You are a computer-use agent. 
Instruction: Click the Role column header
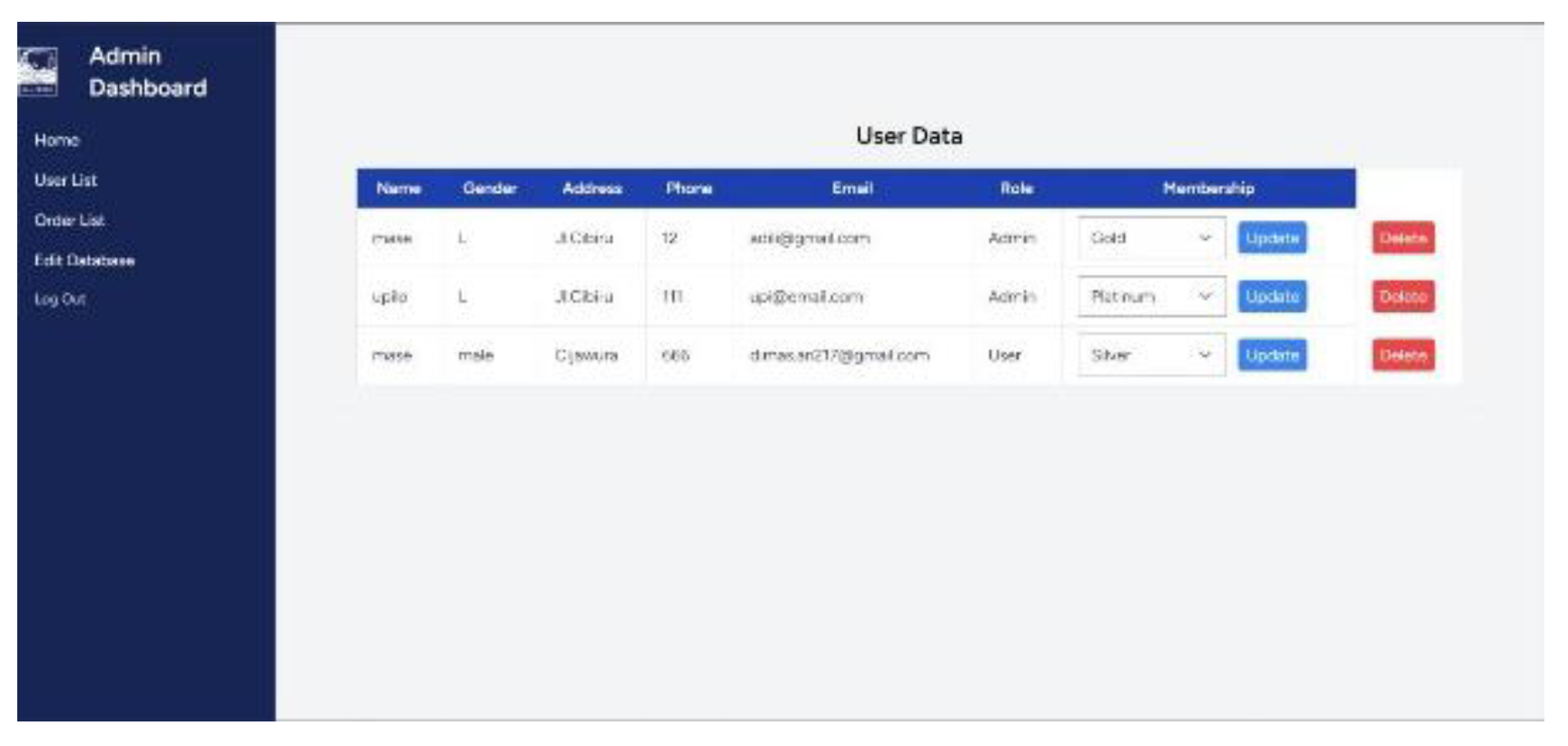[1017, 188]
